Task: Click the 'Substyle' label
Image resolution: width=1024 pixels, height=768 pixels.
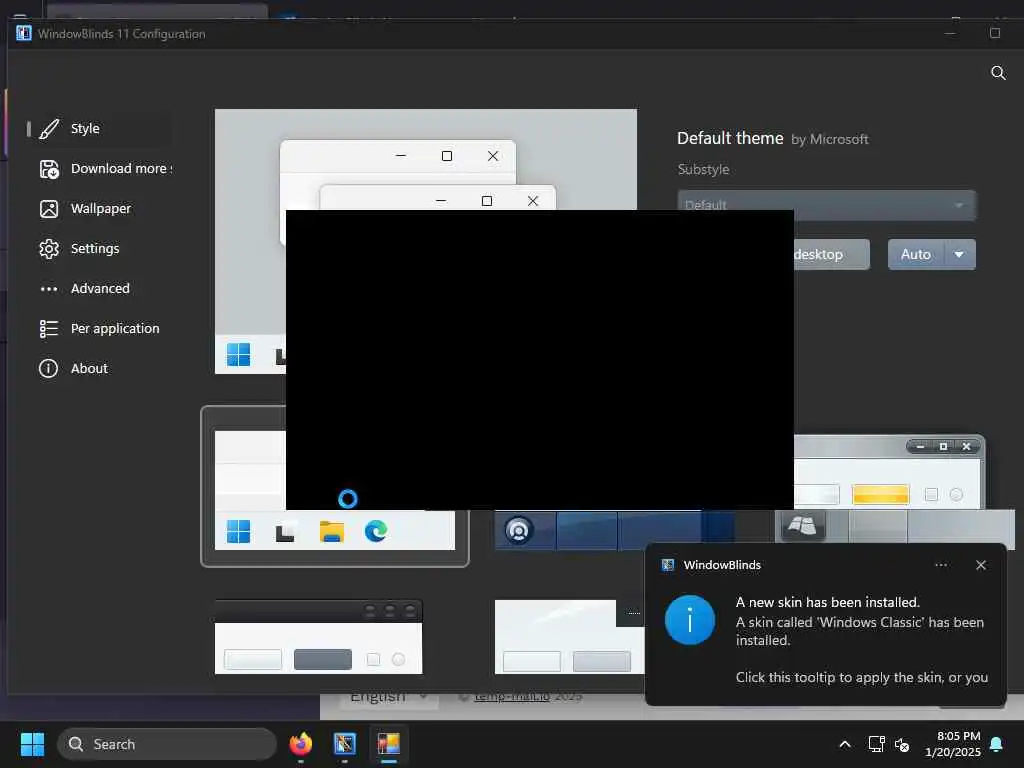Action: 703,169
